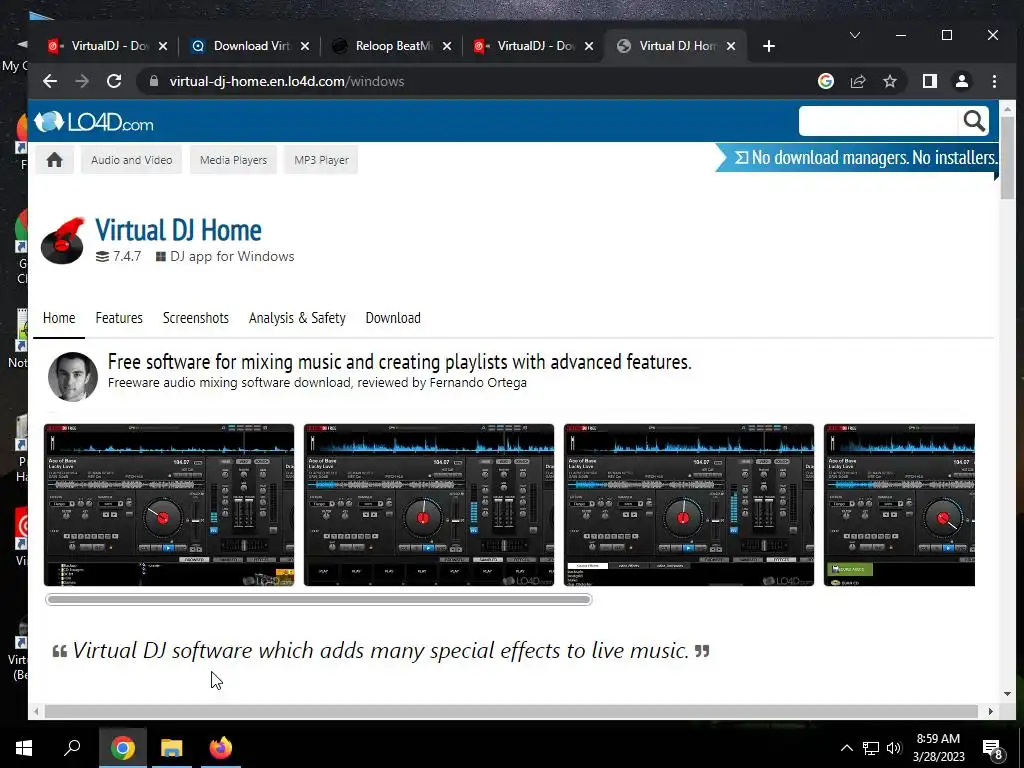Open second Virtual DJ screenshot thumbnail
1024x768 pixels.
pyautogui.click(x=428, y=505)
